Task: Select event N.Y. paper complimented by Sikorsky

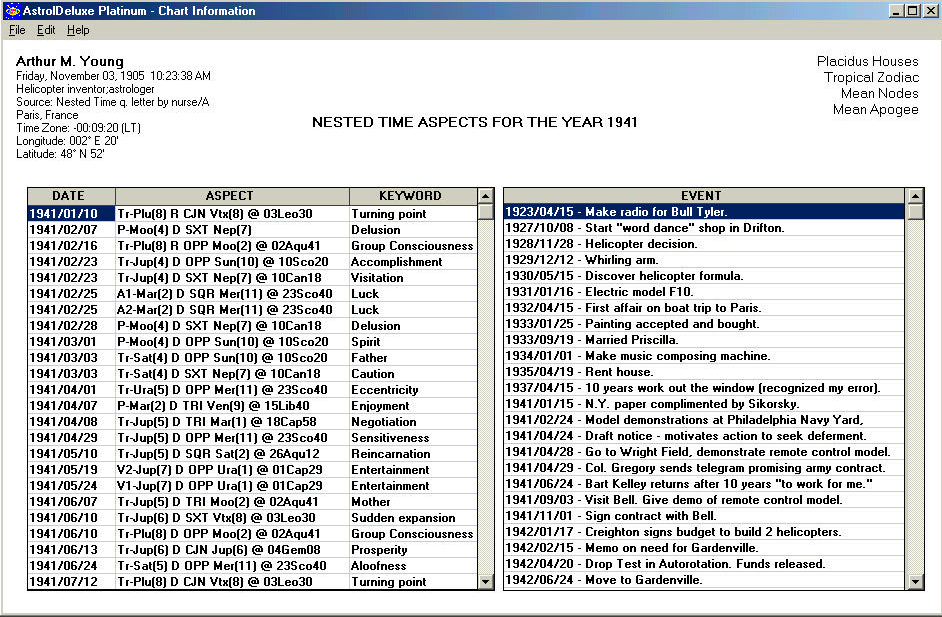Action: click(703, 404)
